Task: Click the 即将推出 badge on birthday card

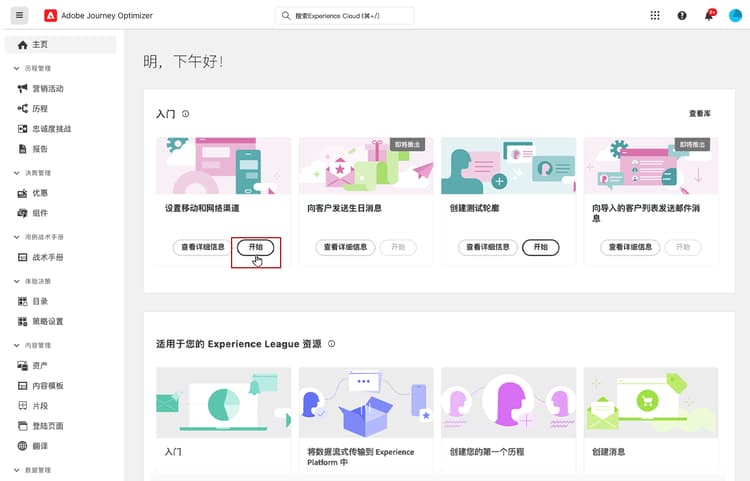Action: [x=408, y=144]
